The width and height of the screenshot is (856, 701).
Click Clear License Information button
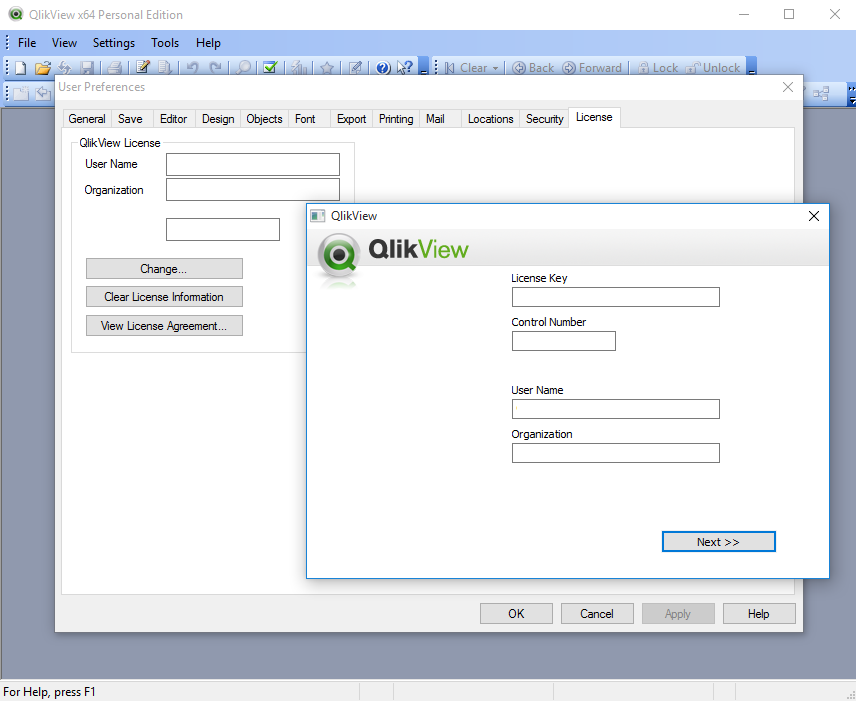point(164,296)
